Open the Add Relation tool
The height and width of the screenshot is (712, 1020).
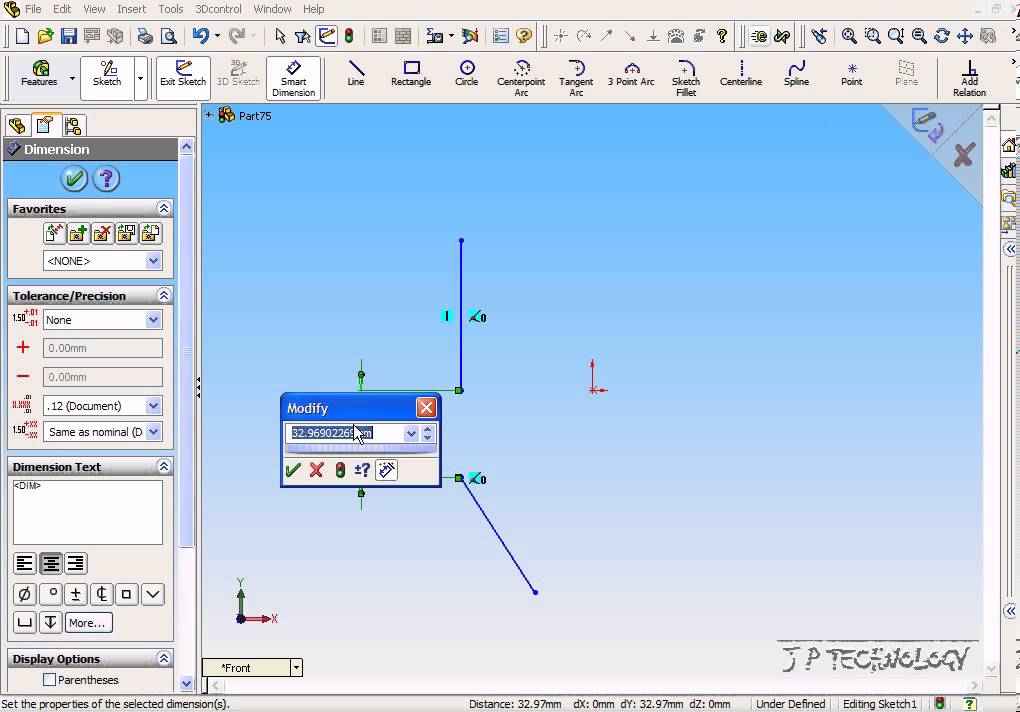pos(969,78)
